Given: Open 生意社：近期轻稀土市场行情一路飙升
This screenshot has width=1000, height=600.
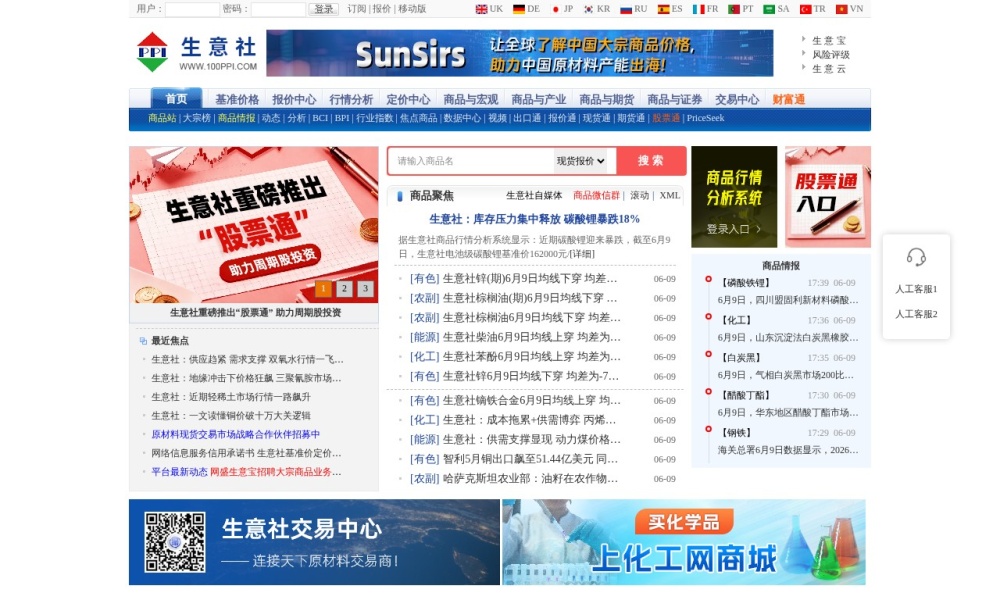Looking at the screenshot, I should [231, 397].
